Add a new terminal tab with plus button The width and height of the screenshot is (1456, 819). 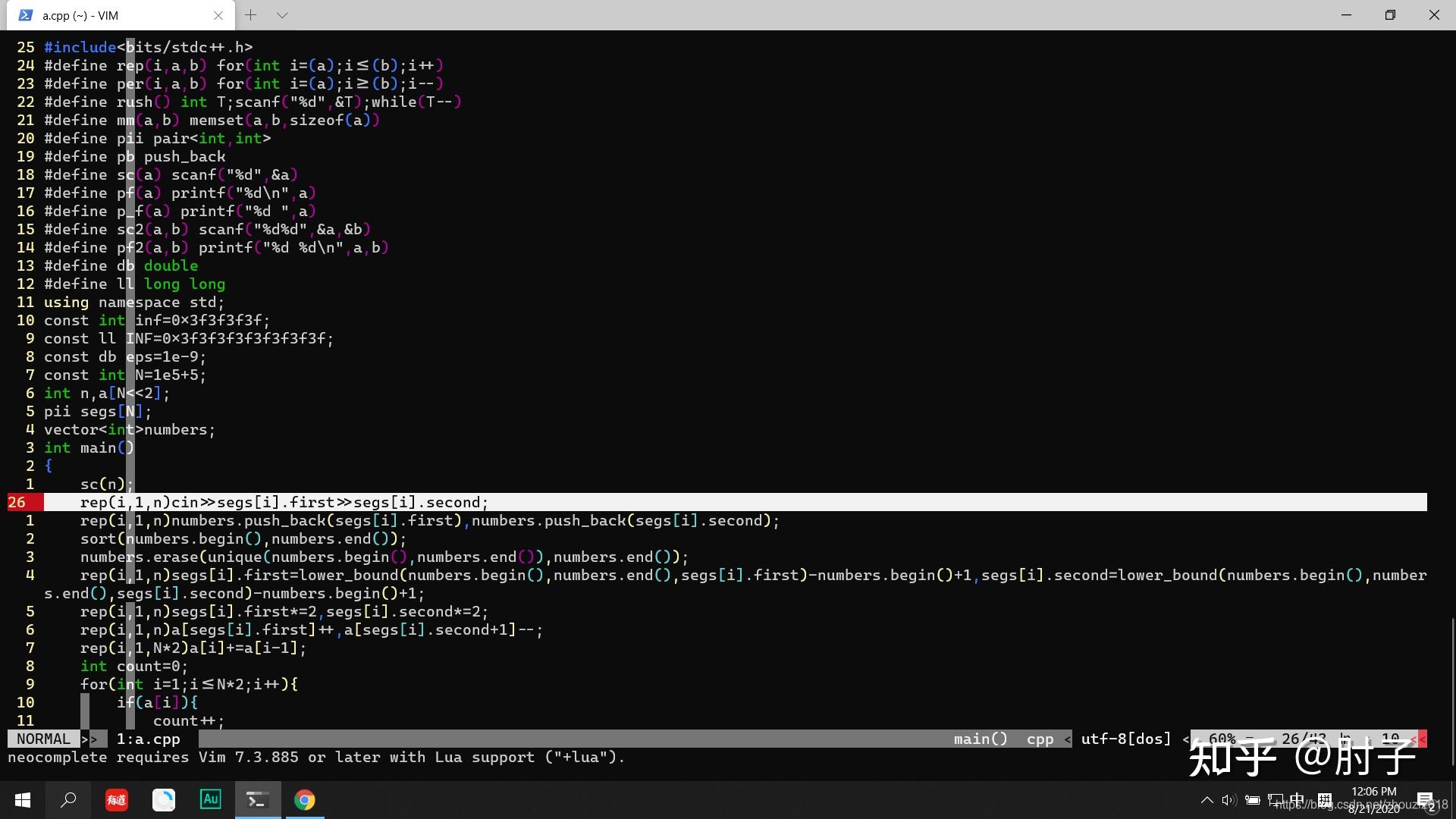251,15
